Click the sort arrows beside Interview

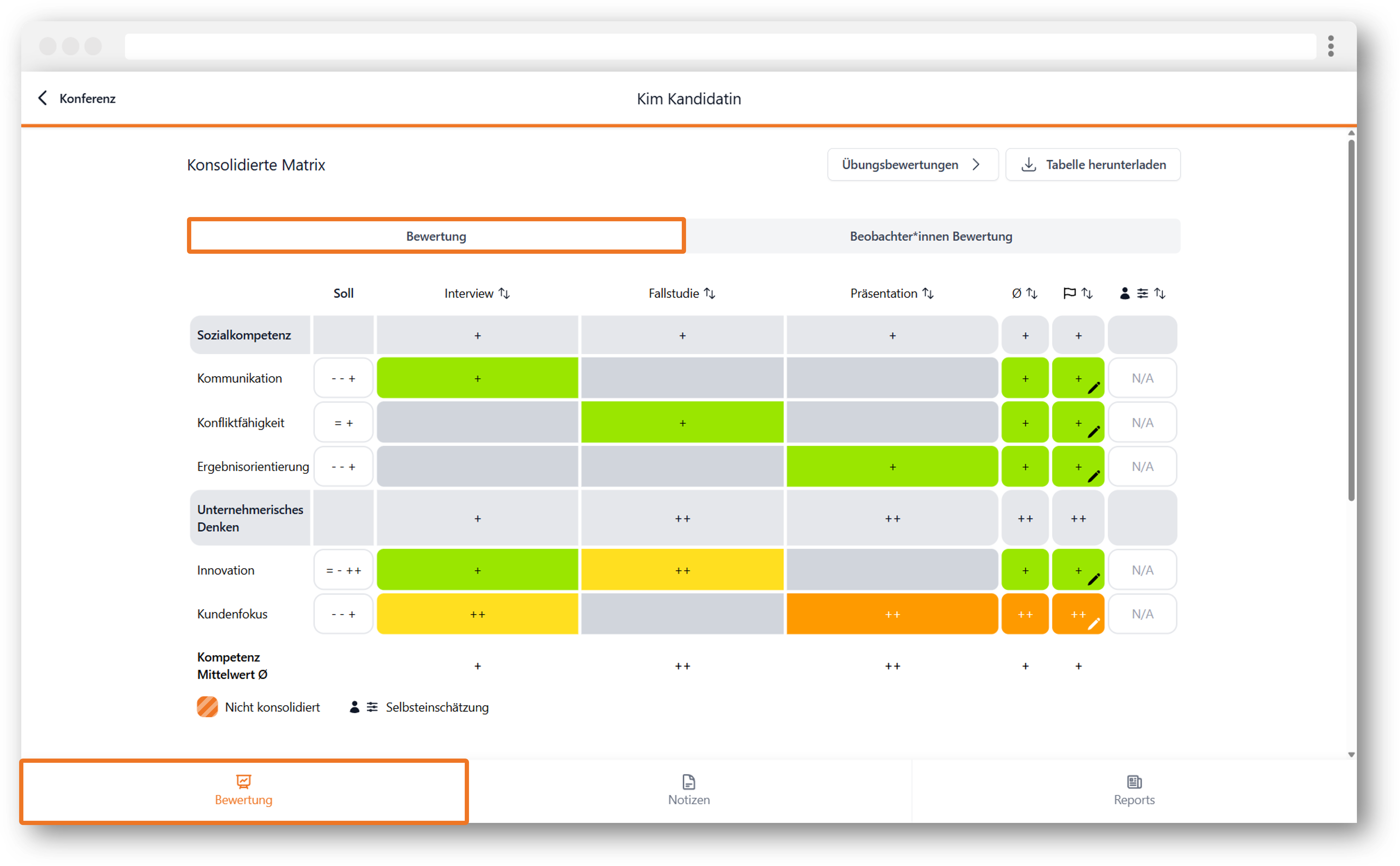(x=505, y=293)
